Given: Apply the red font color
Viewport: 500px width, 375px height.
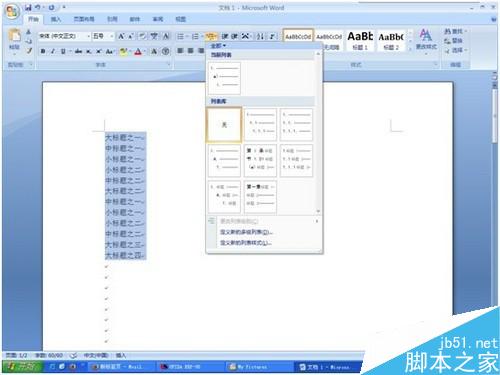Looking at the screenshot, I should coord(138,51).
